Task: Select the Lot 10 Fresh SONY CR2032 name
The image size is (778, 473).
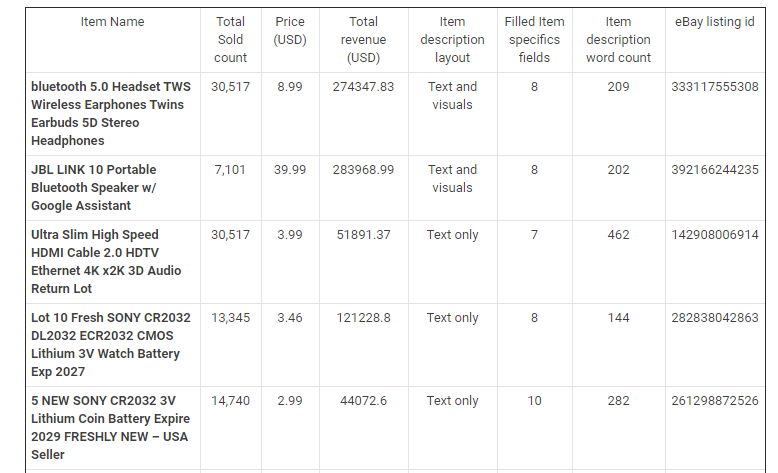Action: coord(111,344)
